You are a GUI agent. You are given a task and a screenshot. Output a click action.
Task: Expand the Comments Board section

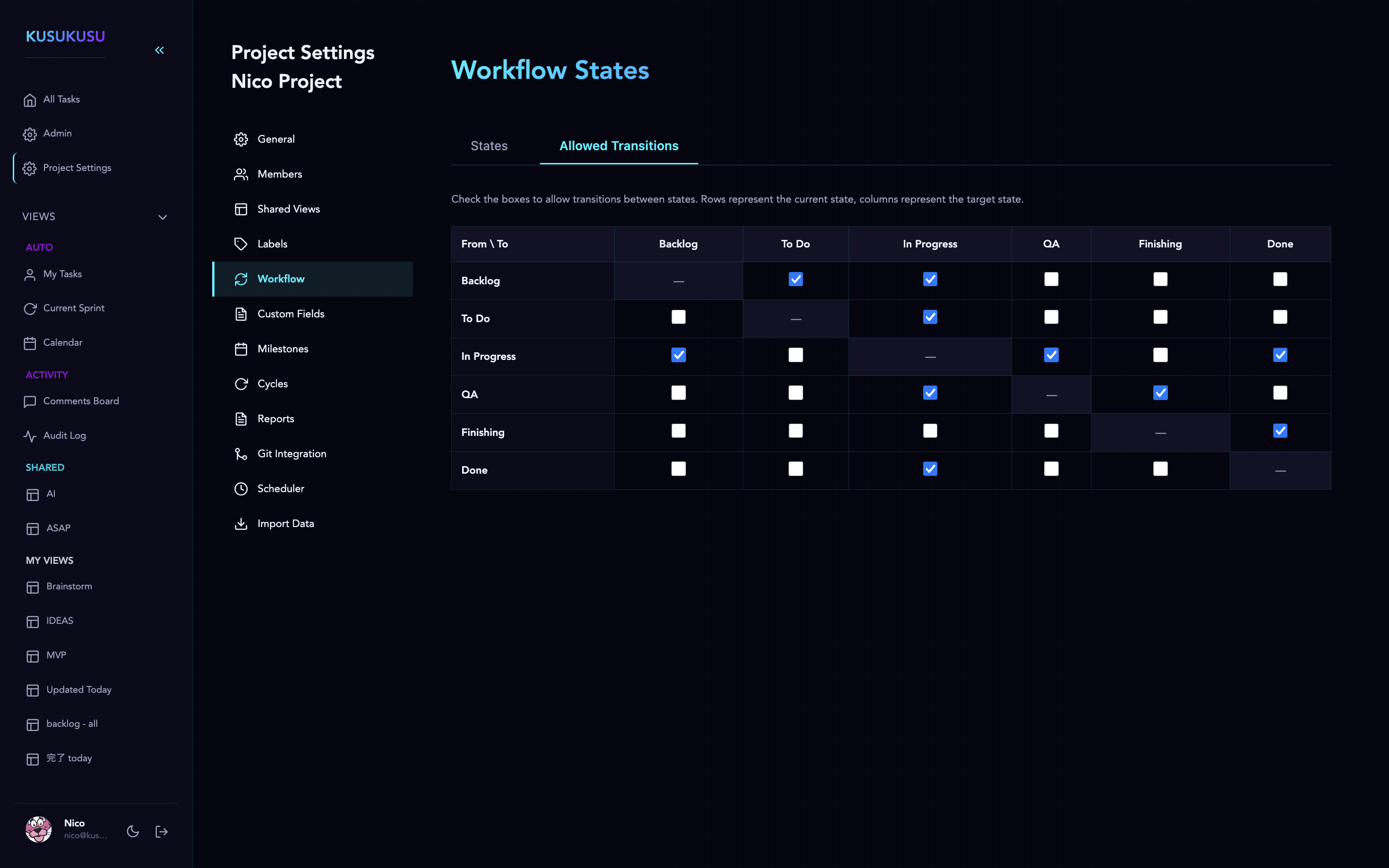click(81, 400)
